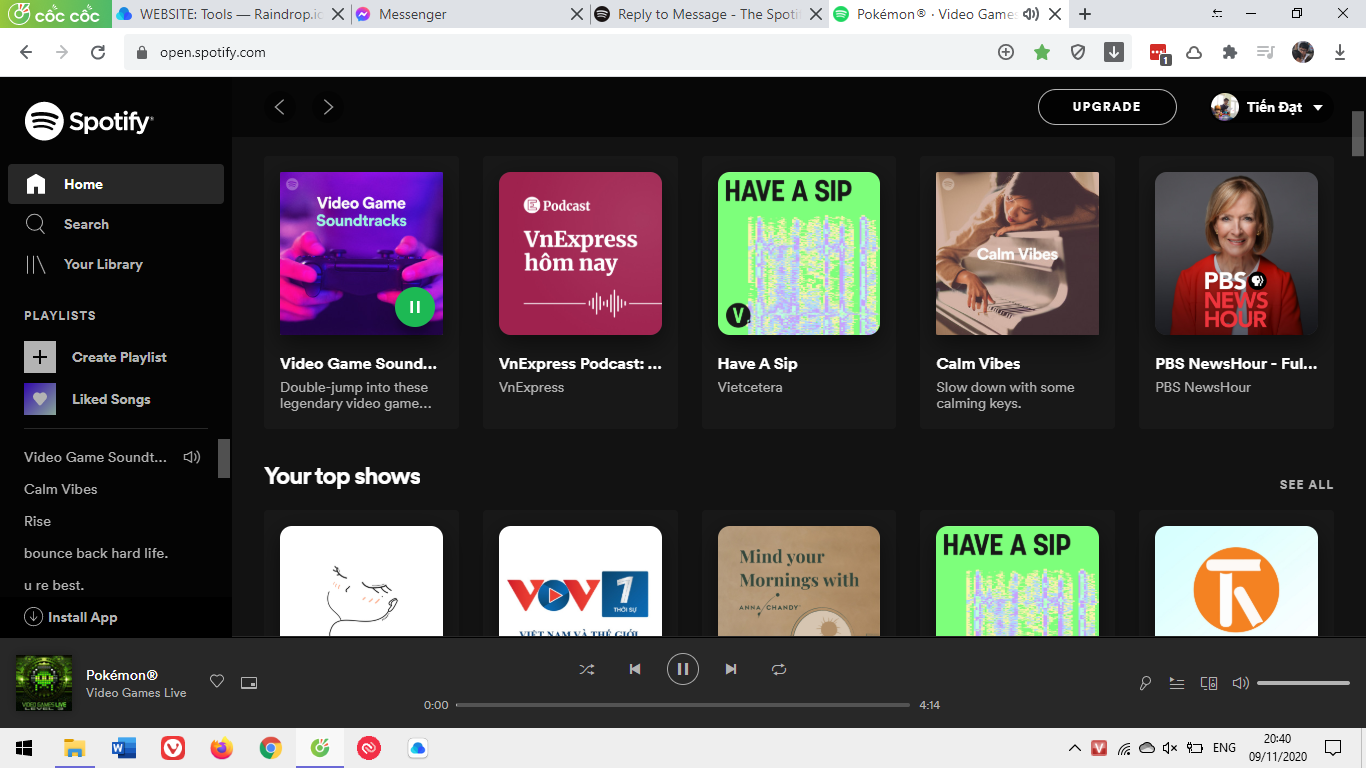Open Firefox from the taskbar
Viewport: 1366px width, 768px height.
[x=222, y=747]
